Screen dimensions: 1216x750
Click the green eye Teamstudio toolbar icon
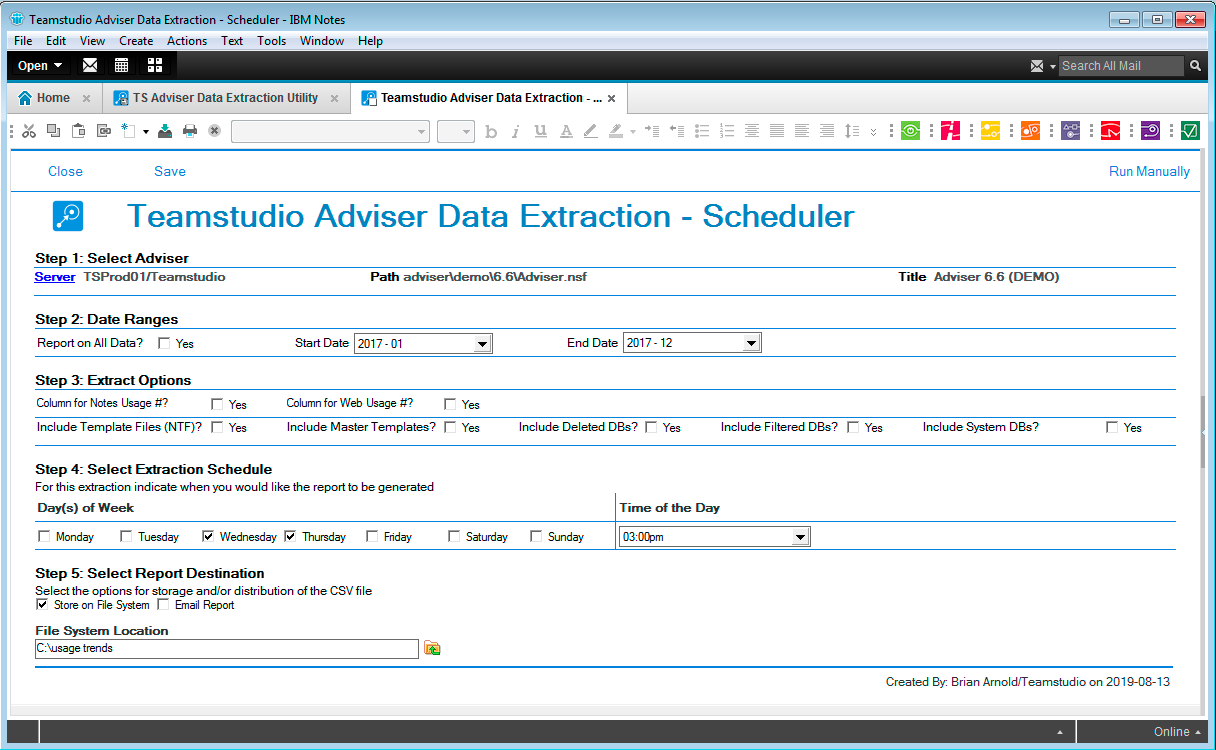[910, 131]
